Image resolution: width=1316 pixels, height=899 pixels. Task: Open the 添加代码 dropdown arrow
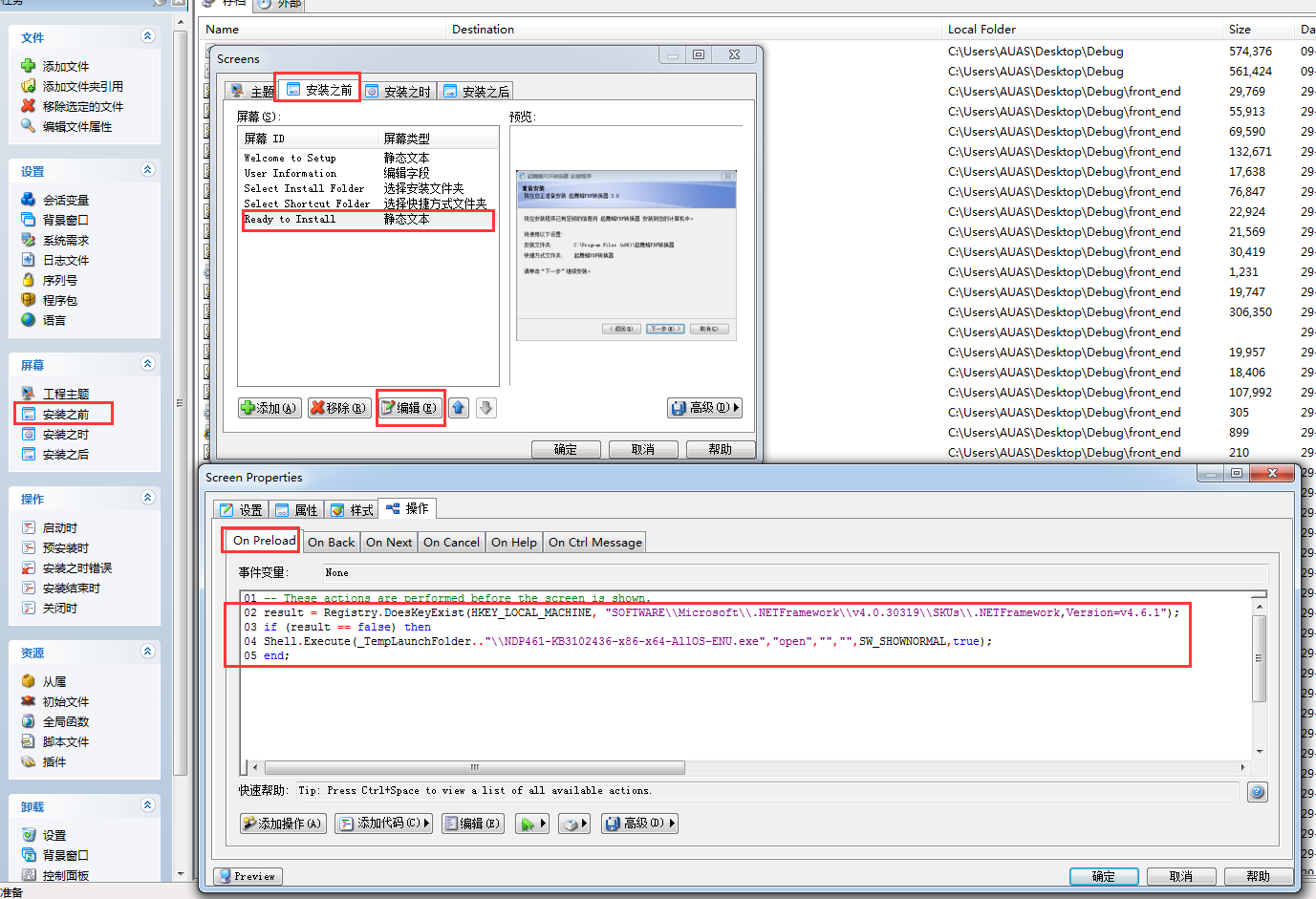pyautogui.click(x=426, y=823)
